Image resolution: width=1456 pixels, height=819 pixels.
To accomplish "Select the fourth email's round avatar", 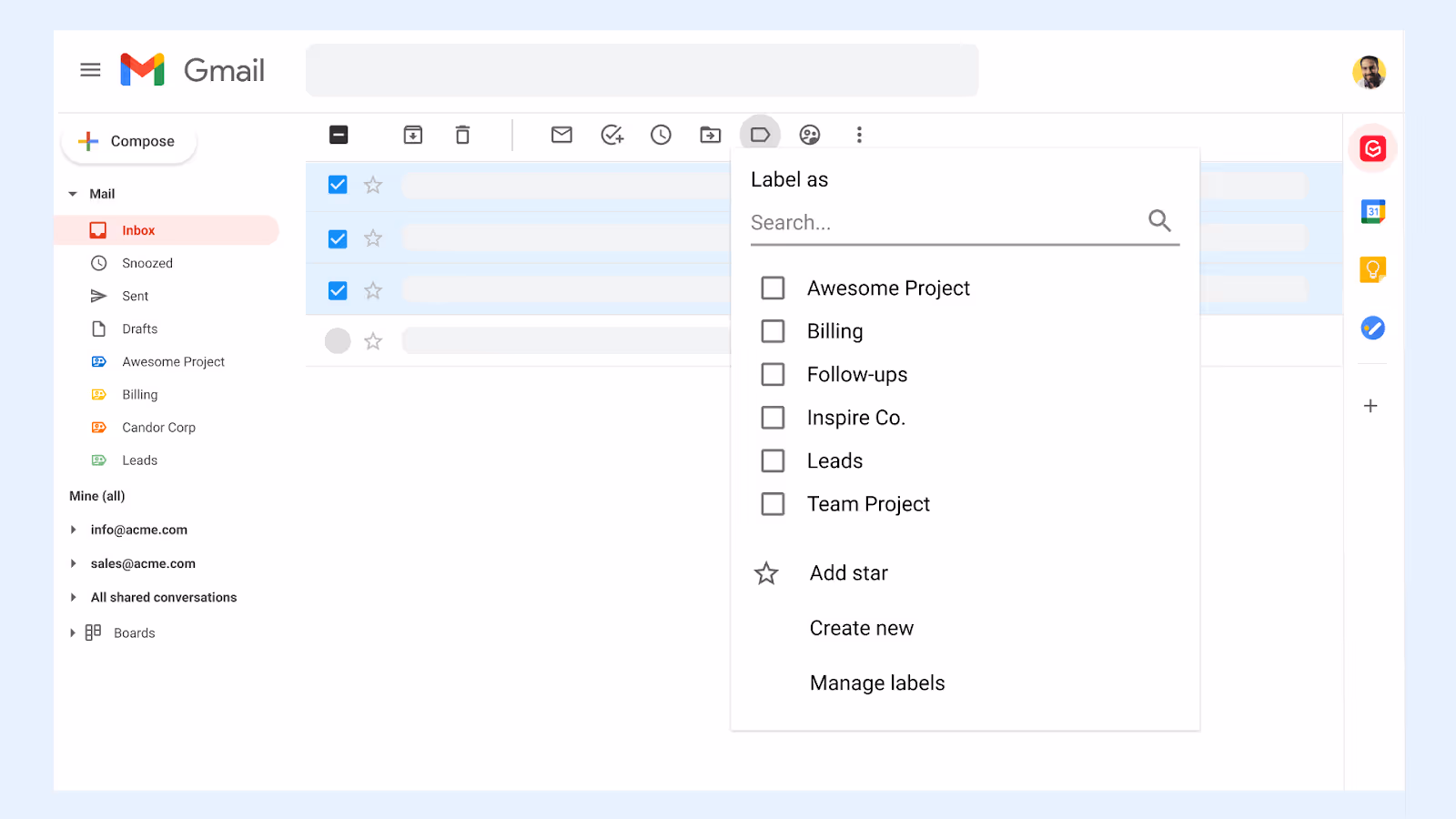I will click(x=338, y=341).
